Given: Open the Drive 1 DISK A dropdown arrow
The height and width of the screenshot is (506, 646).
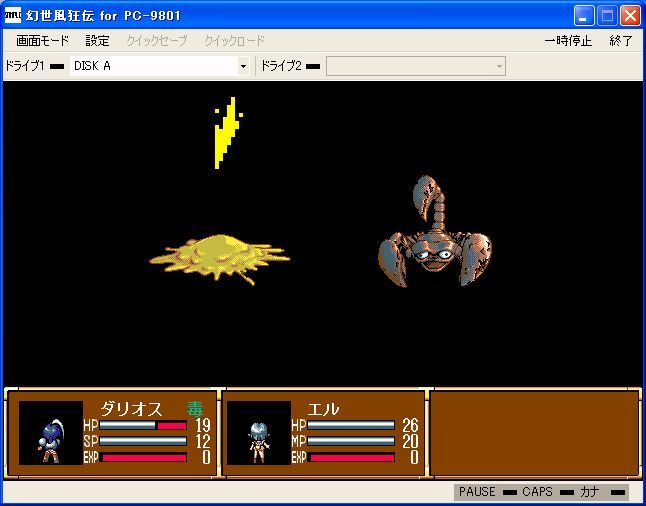Looking at the screenshot, I should (x=243, y=66).
